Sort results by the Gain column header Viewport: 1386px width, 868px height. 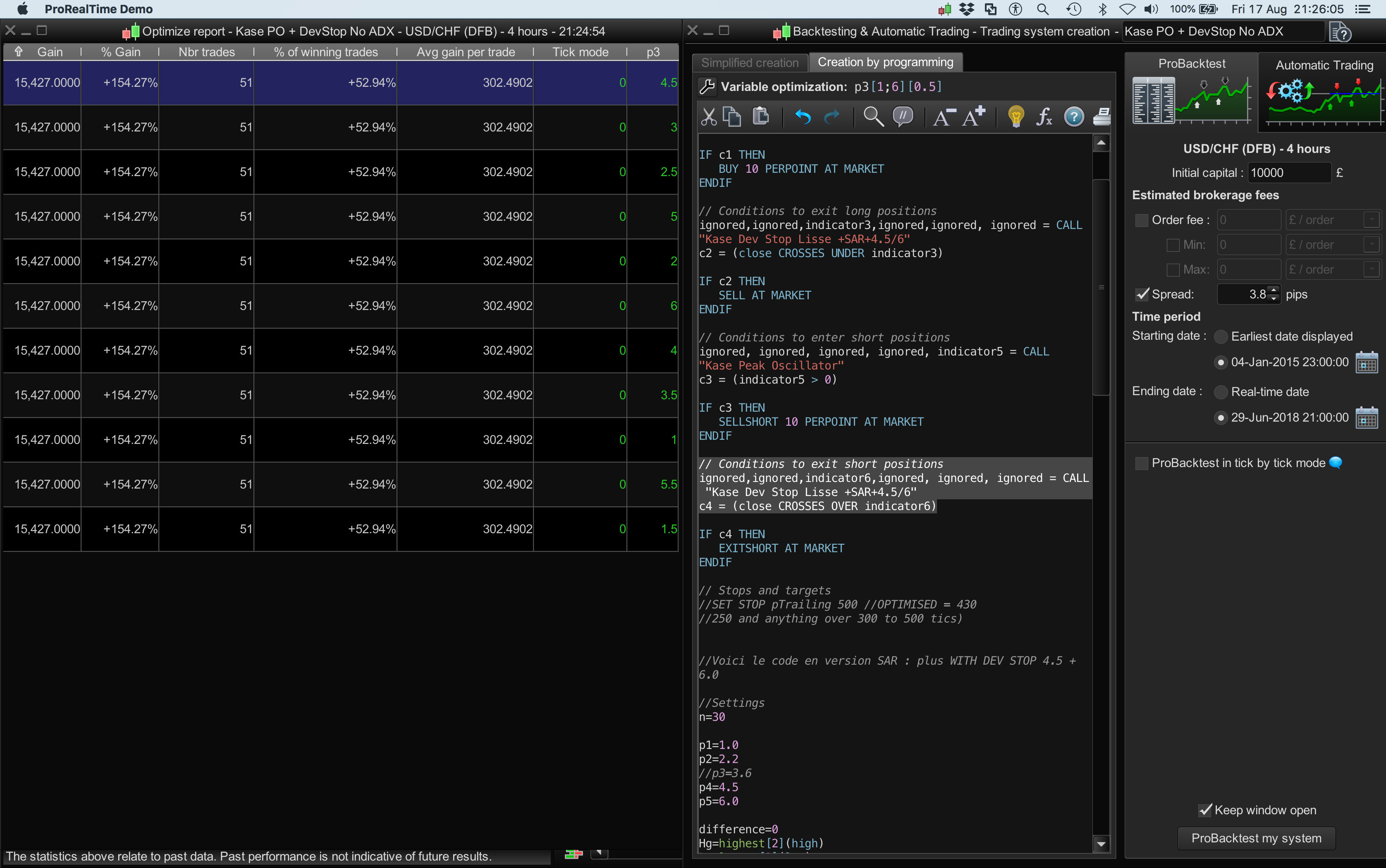49,52
